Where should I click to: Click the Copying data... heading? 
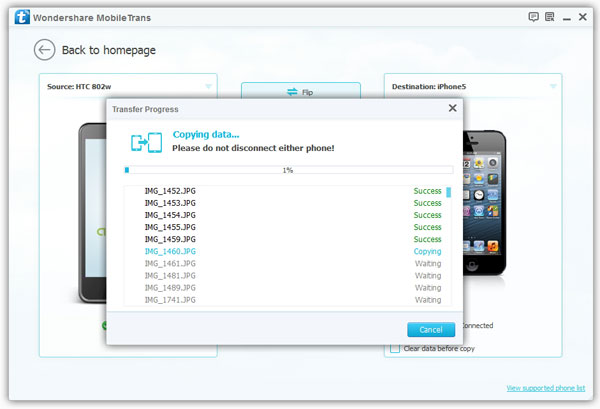coord(206,135)
